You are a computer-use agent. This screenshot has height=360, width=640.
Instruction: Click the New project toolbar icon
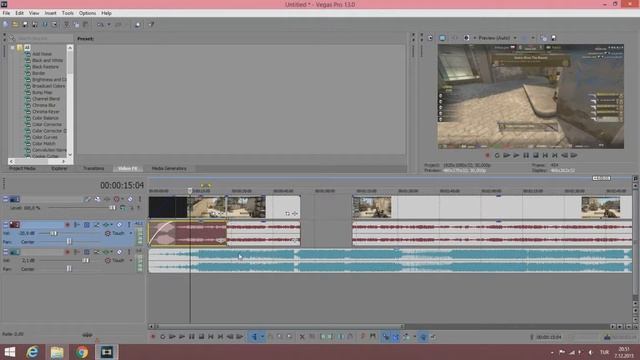coord(6,24)
